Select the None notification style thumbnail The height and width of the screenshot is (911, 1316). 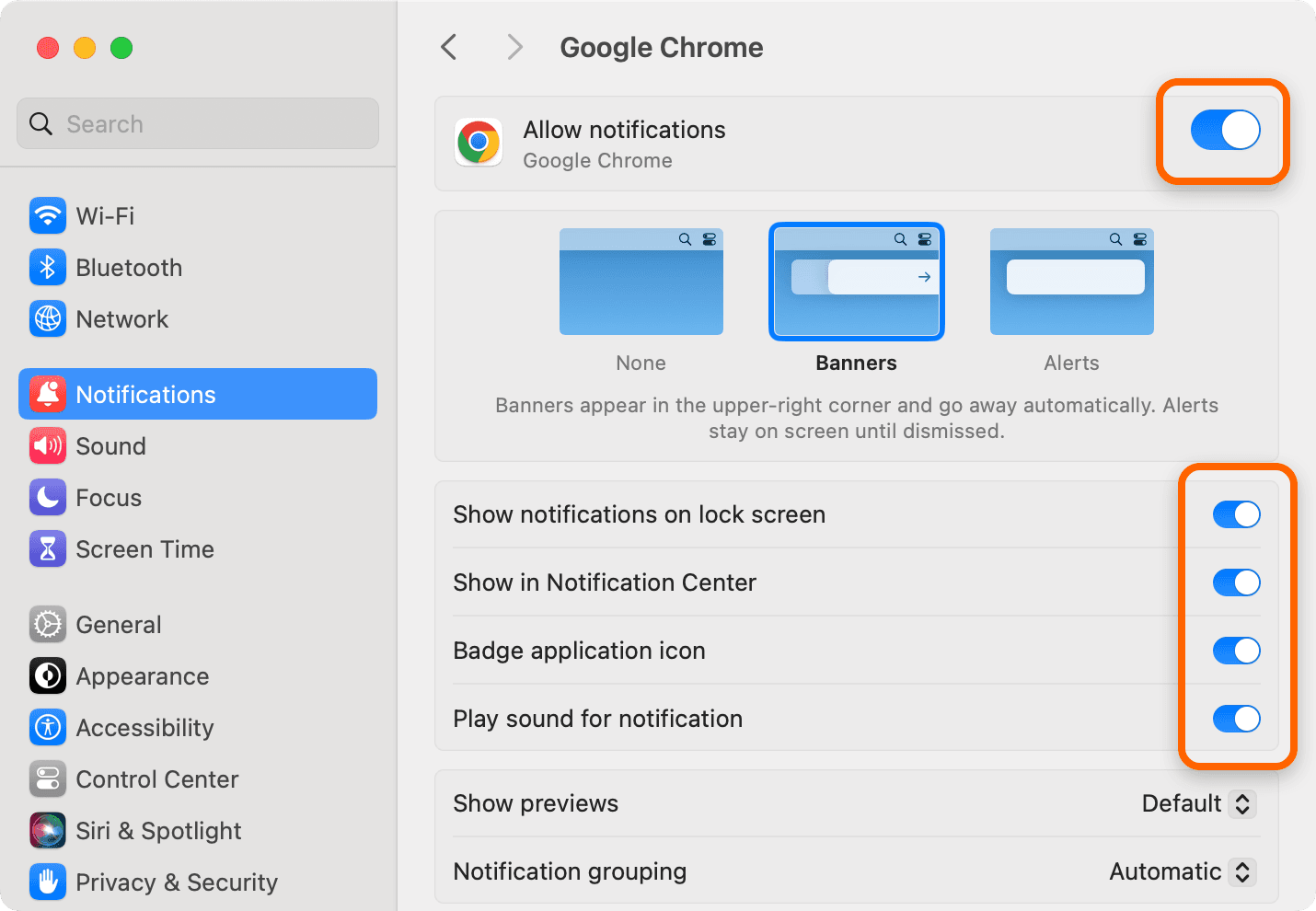[x=641, y=282]
